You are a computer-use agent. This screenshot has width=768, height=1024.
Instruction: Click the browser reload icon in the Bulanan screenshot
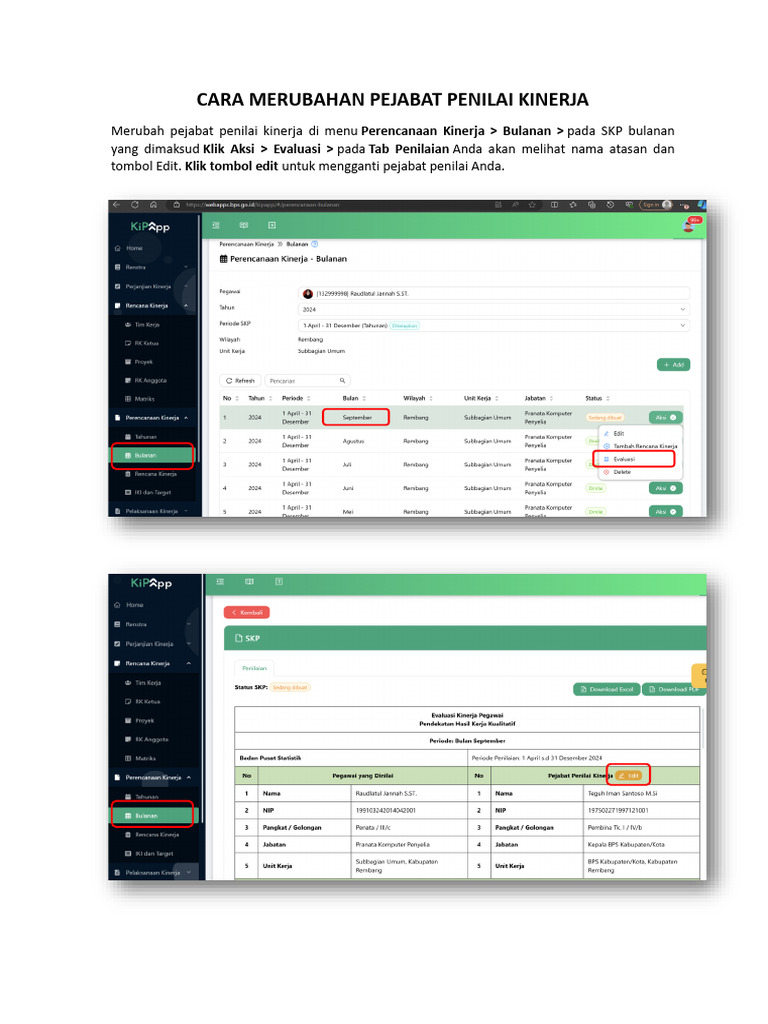click(x=135, y=204)
